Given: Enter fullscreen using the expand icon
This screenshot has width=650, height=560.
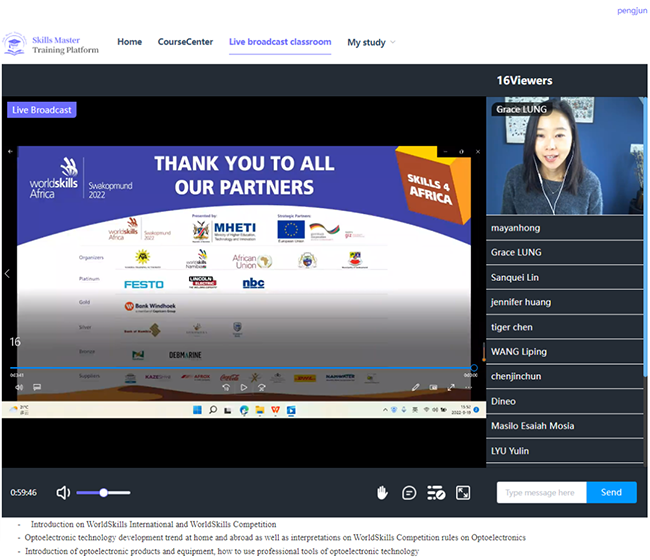Looking at the screenshot, I should (464, 492).
